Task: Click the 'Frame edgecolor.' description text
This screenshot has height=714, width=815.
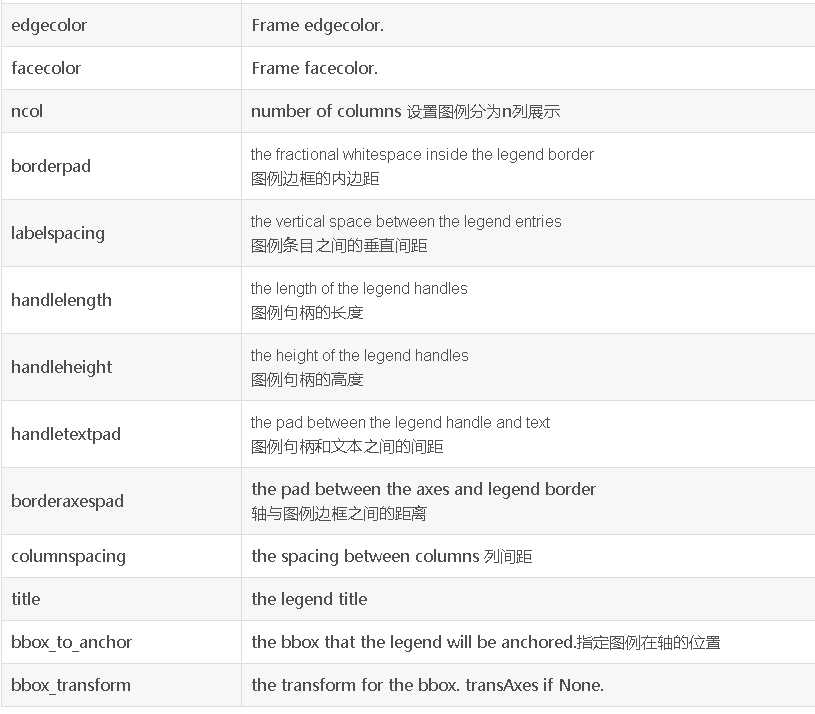Action: [318, 25]
